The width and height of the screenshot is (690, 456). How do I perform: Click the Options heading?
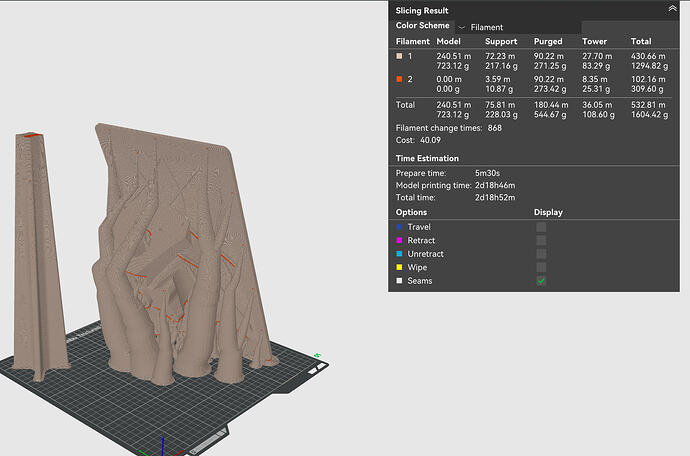click(411, 212)
